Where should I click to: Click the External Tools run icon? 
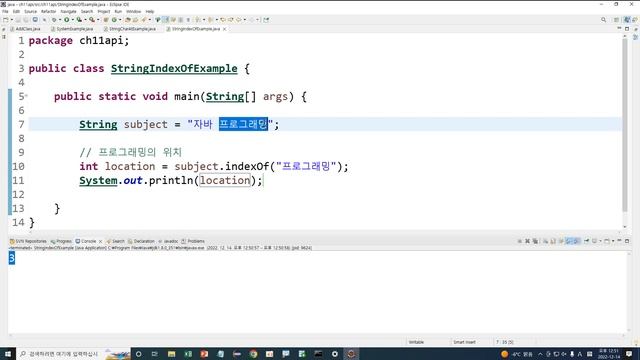(x=92, y=20)
